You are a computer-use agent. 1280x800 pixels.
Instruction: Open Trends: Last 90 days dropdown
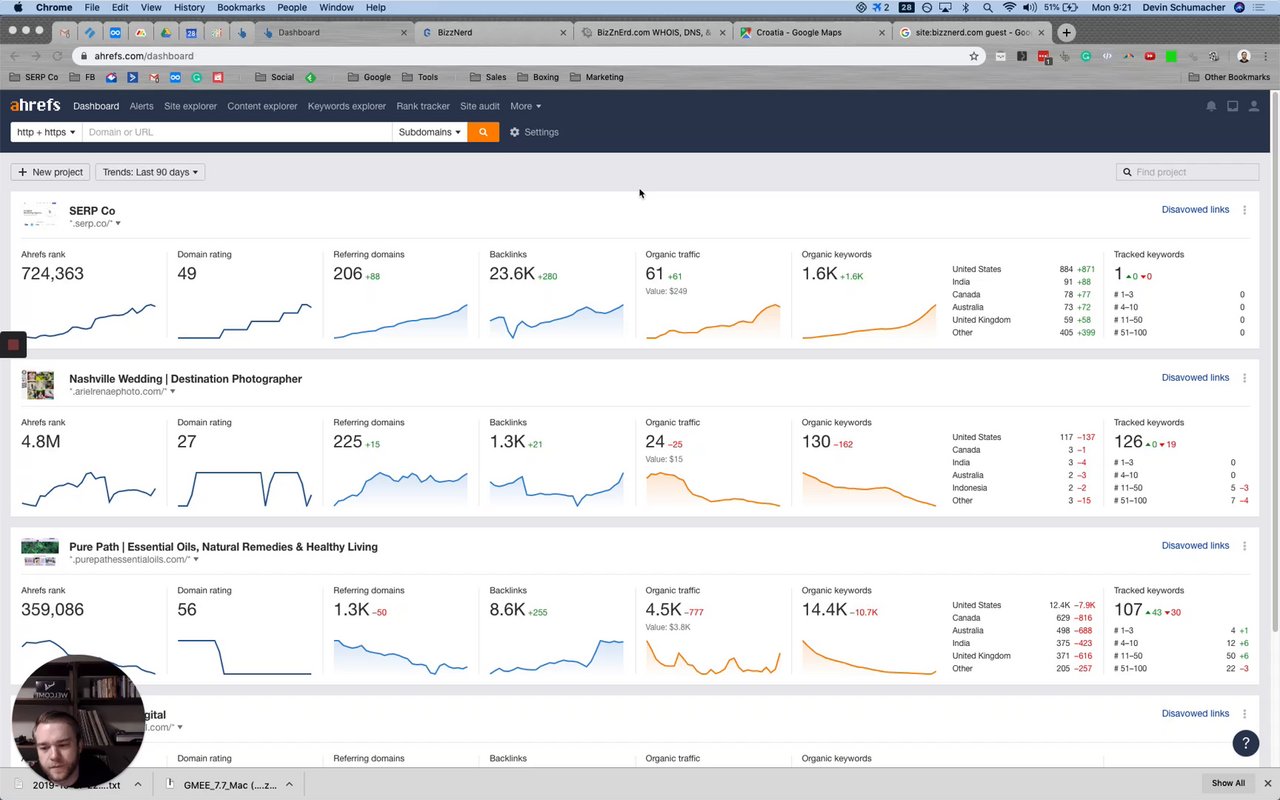[150, 172]
